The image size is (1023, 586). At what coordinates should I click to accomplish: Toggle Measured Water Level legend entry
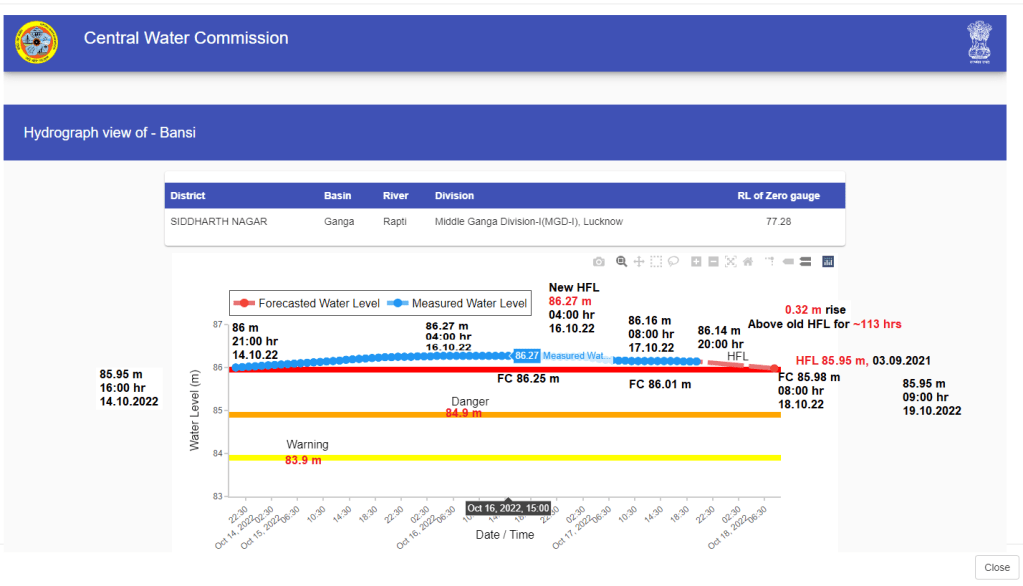click(459, 303)
